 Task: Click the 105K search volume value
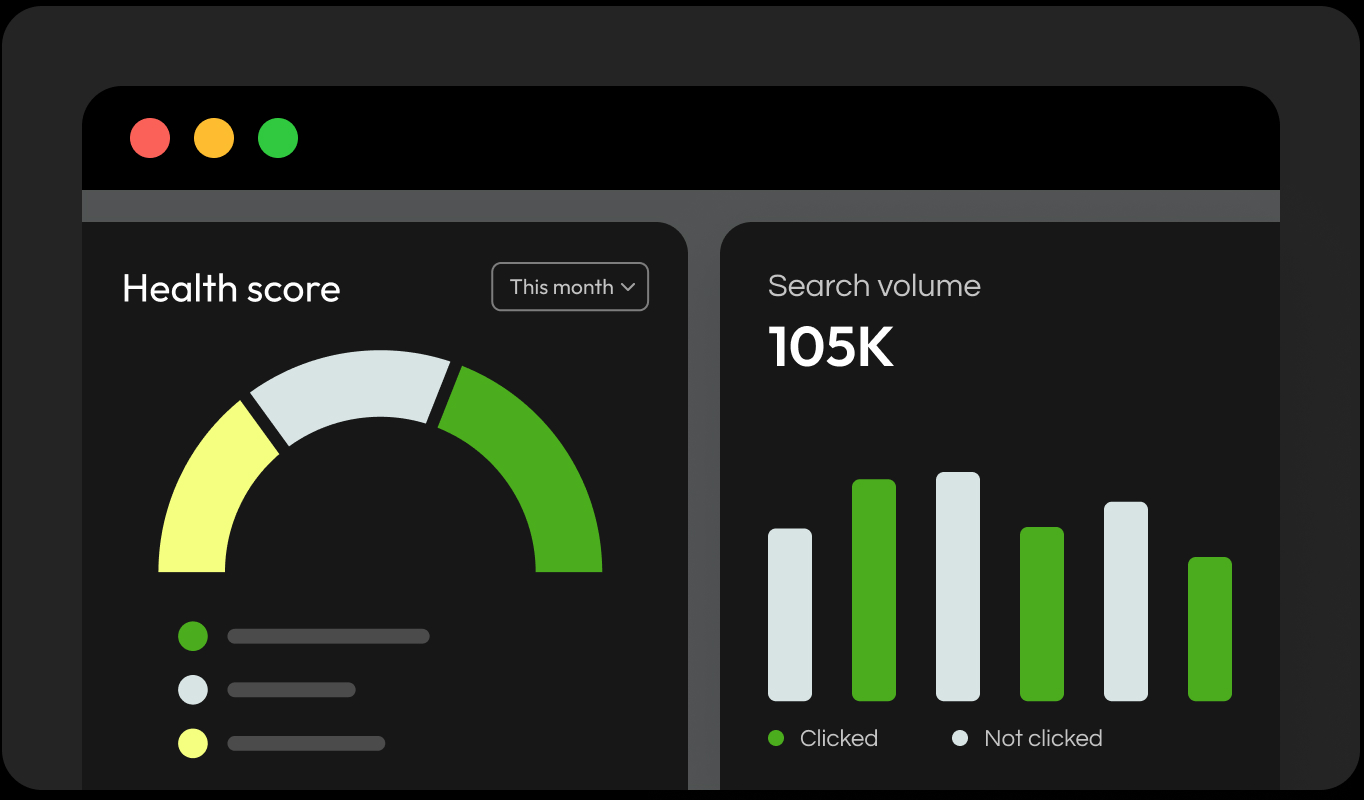pyautogui.click(x=831, y=347)
